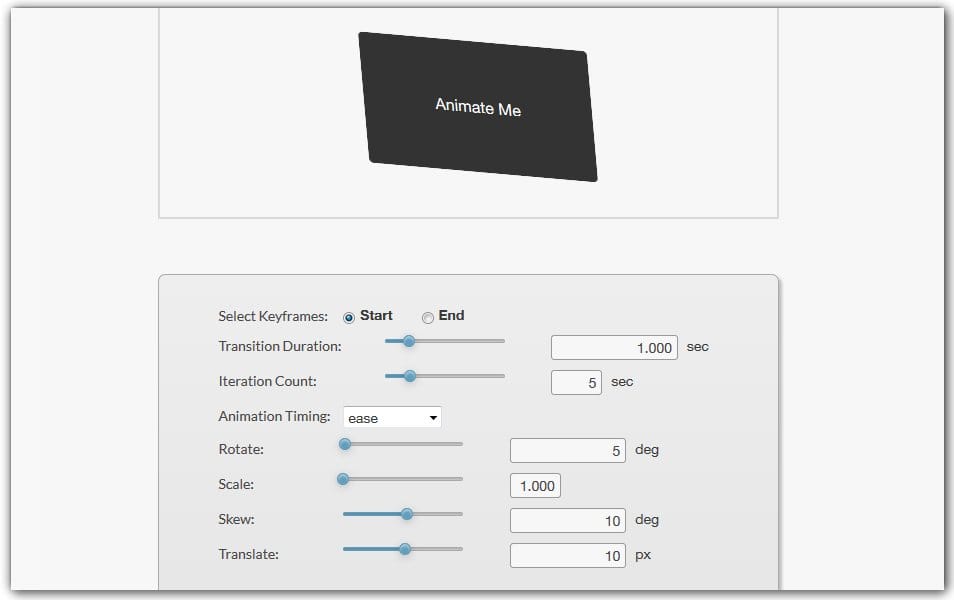Click the Iteration Count slider handle
954x600 pixels.
point(409,376)
